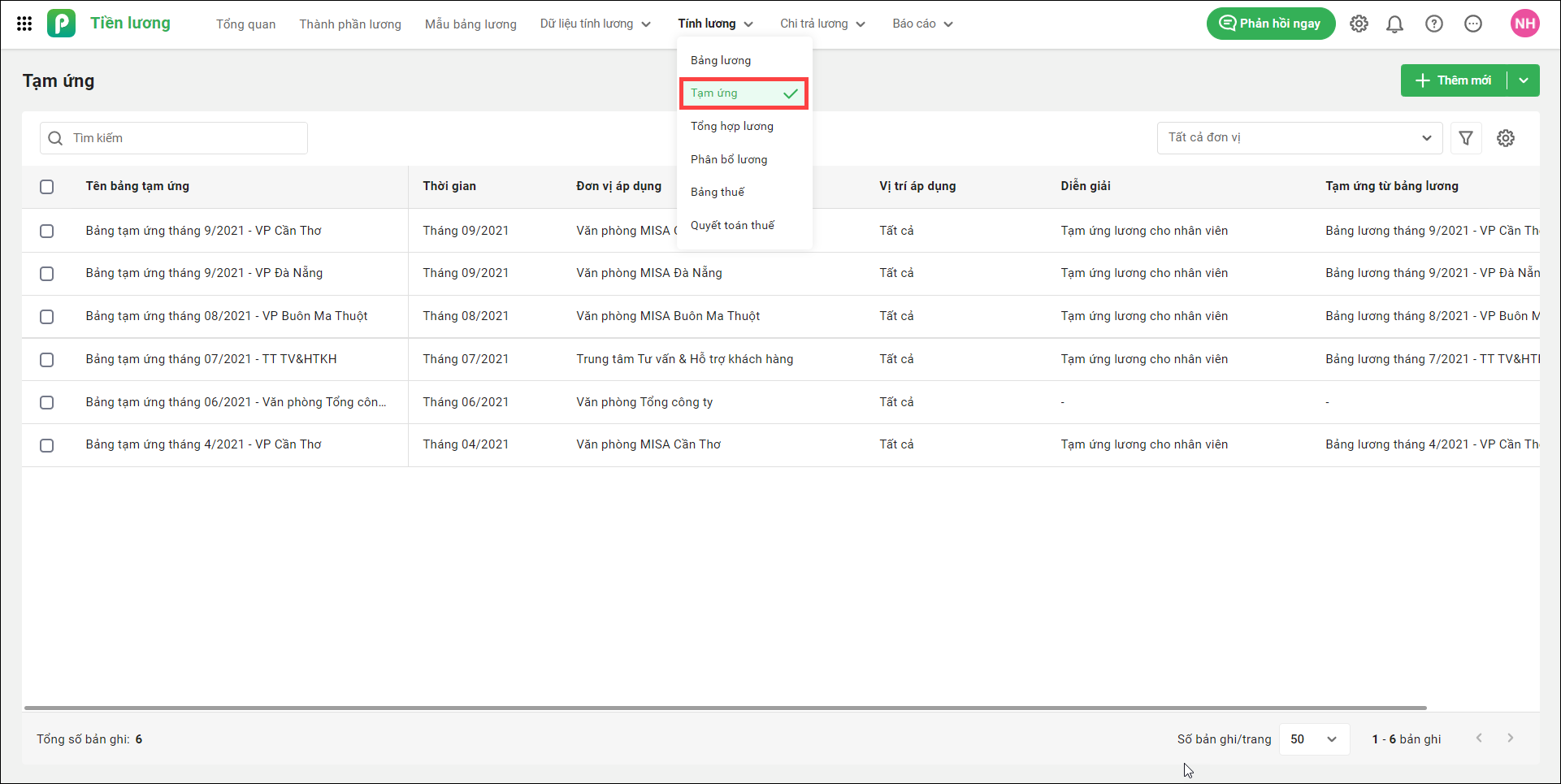
Task: Open the filter funnel icon
Action: point(1466,138)
